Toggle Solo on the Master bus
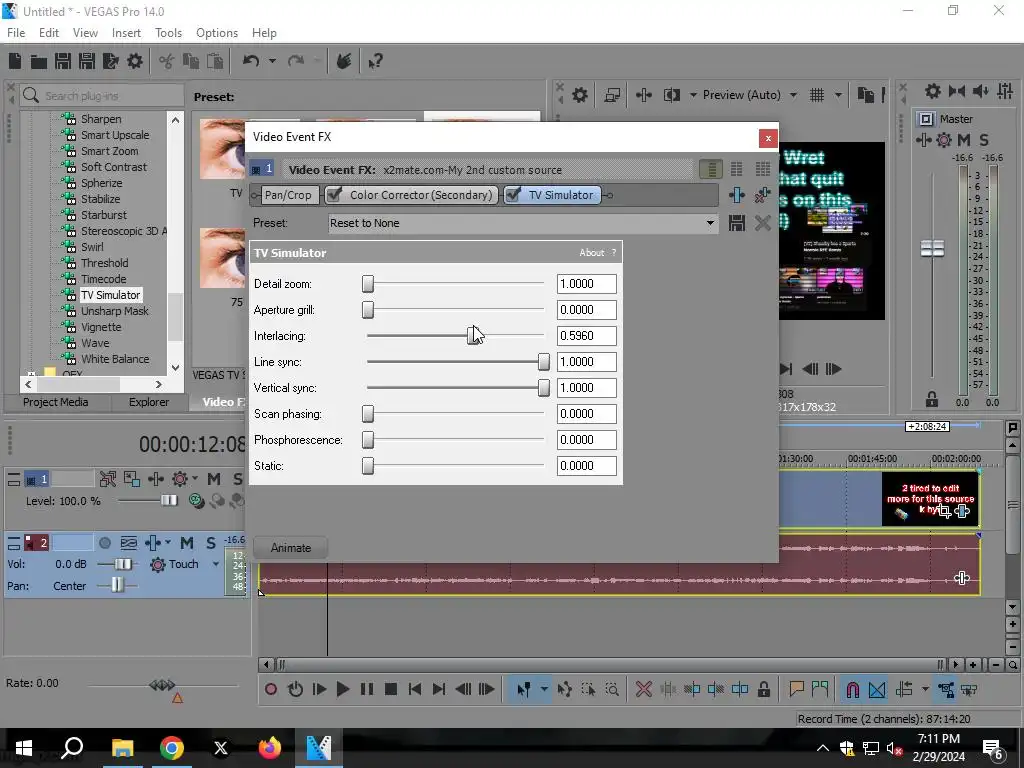1024x768 pixels. (x=984, y=140)
